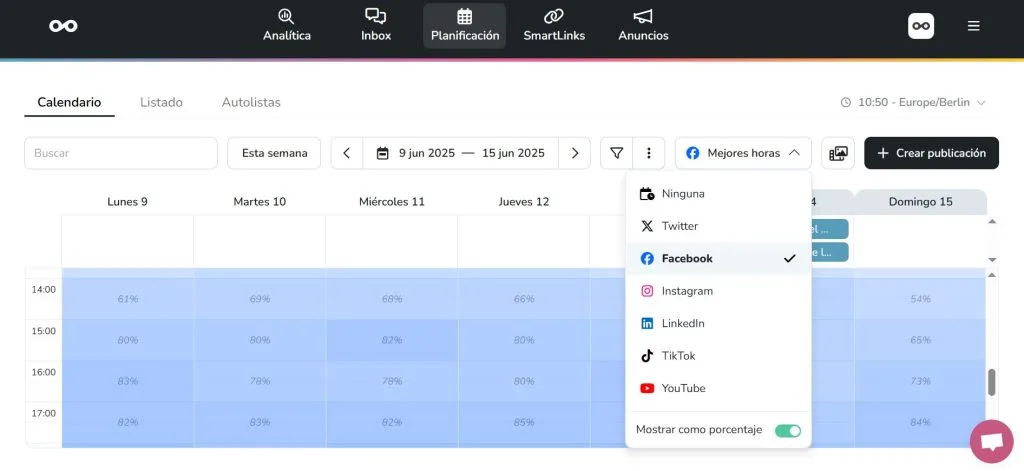Open the three-dot more options menu
The image size is (1024, 471).
[x=648, y=153]
